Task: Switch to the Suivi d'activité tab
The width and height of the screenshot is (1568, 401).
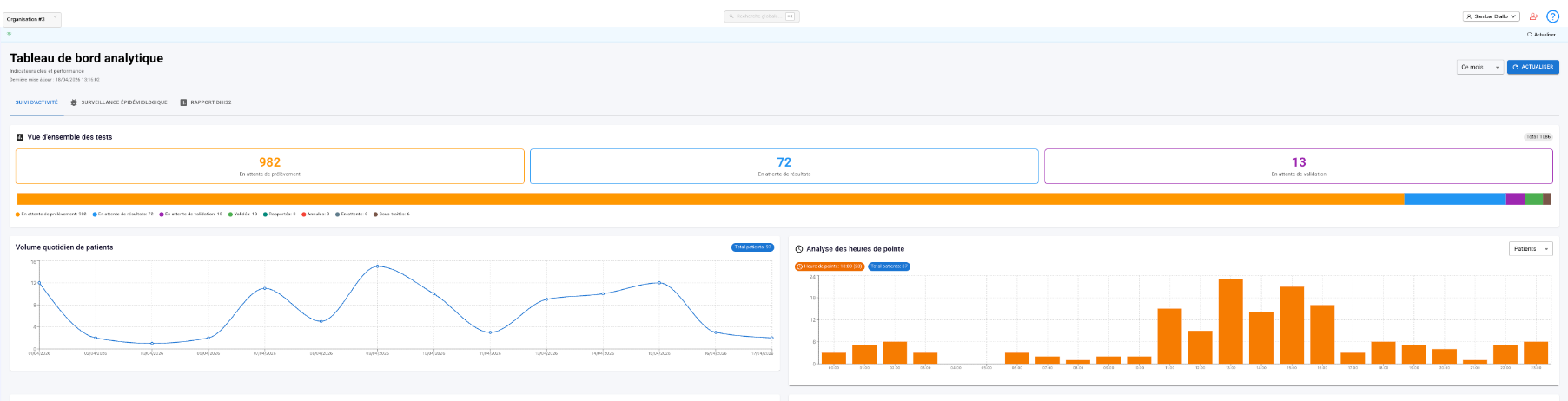Action: (36, 102)
